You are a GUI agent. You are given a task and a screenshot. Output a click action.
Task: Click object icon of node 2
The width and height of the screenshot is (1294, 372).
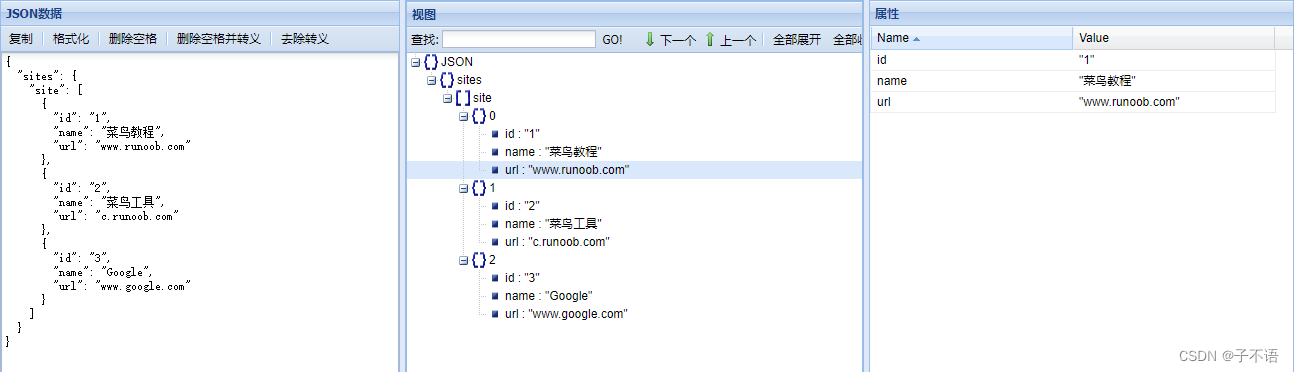click(x=479, y=260)
